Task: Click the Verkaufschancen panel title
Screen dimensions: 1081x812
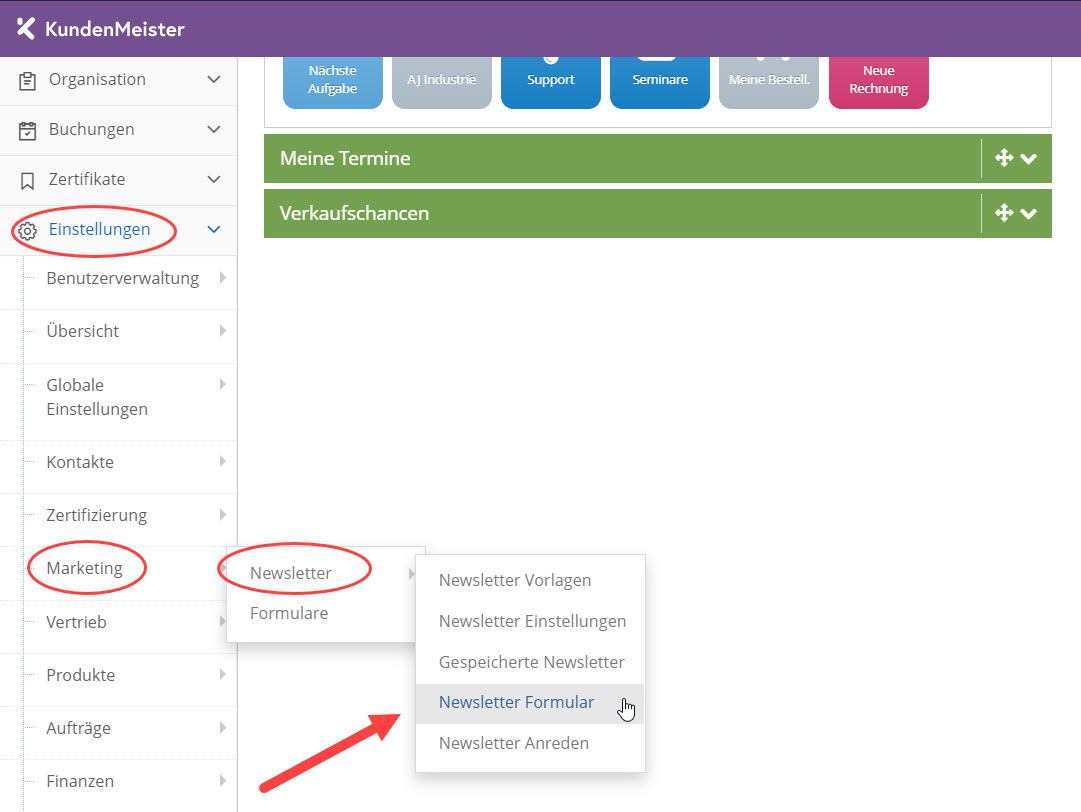Action: (x=354, y=213)
